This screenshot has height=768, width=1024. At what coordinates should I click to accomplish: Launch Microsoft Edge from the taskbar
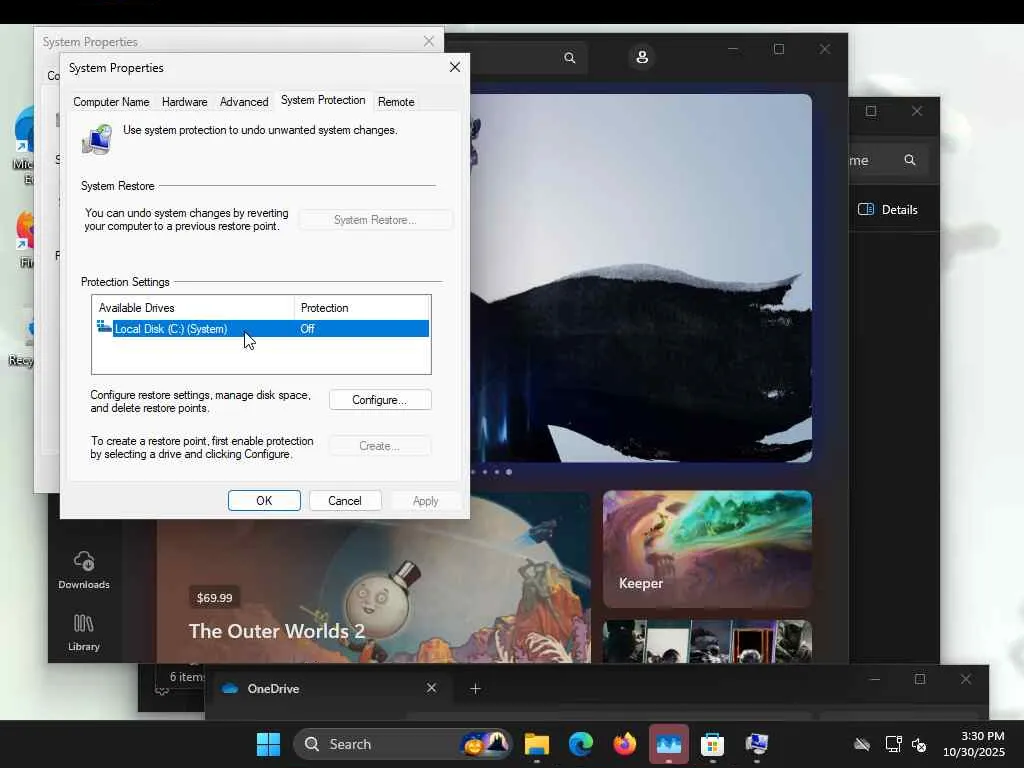pyautogui.click(x=581, y=744)
